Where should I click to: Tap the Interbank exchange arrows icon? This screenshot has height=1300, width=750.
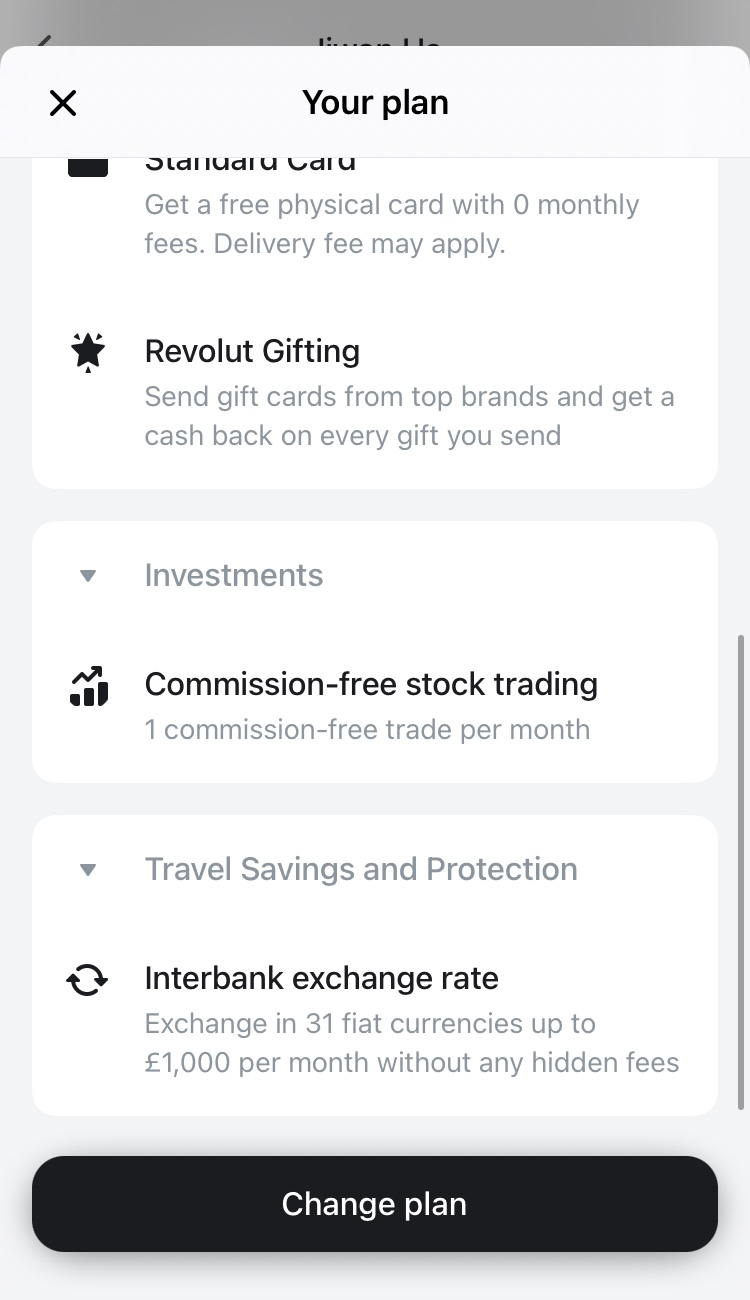click(88, 980)
